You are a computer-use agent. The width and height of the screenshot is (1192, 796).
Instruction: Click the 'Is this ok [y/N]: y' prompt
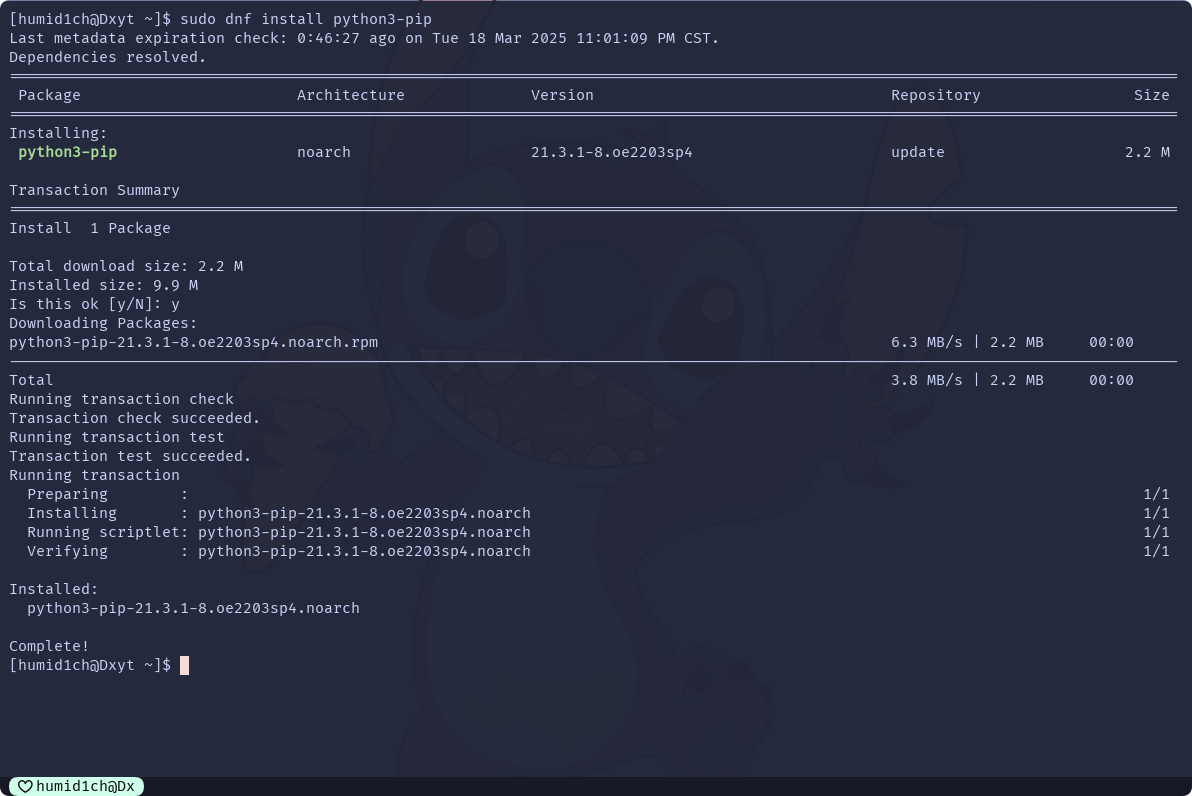tap(94, 304)
